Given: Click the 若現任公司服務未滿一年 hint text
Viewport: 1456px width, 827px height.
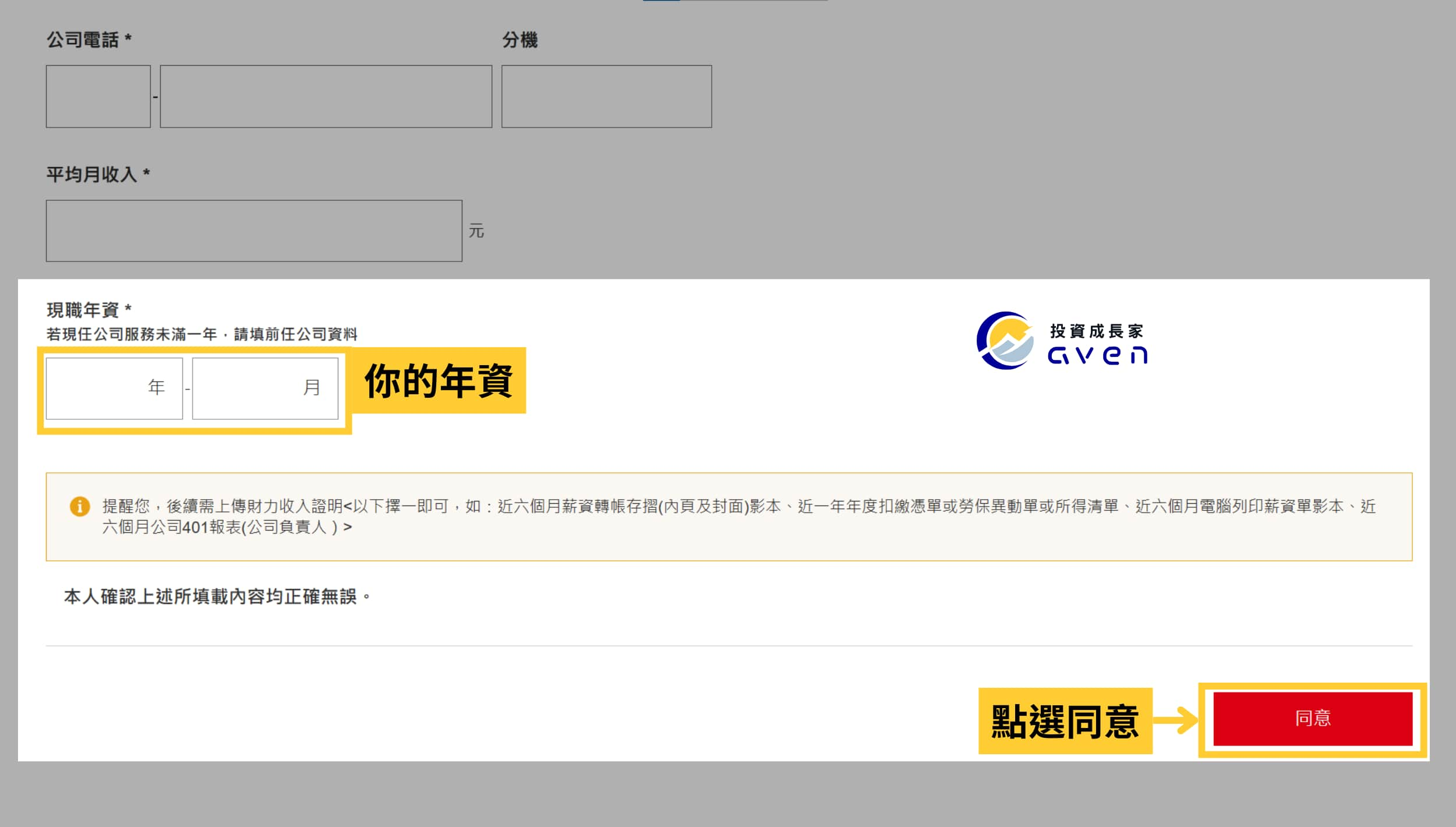Looking at the screenshot, I should [202, 334].
